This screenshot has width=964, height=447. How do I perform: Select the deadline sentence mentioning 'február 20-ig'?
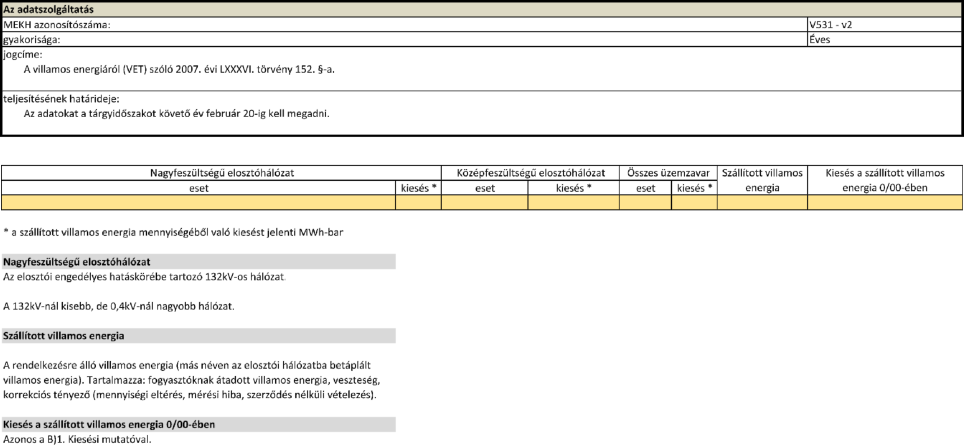point(177,114)
